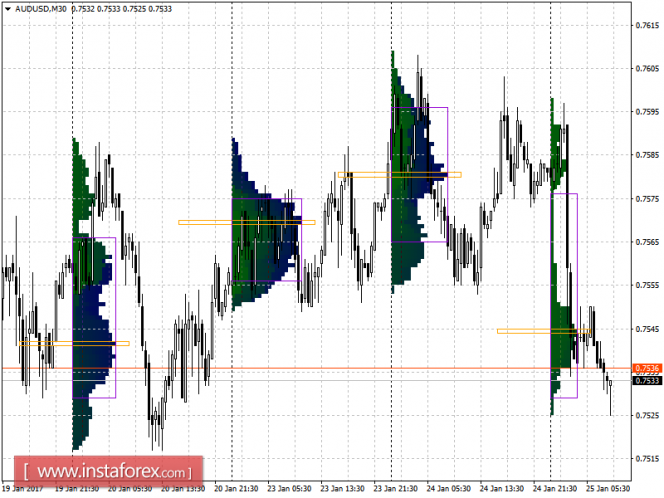Click the 25 Jan 05:30 time label
The width and height of the screenshot is (664, 498).
click(609, 489)
